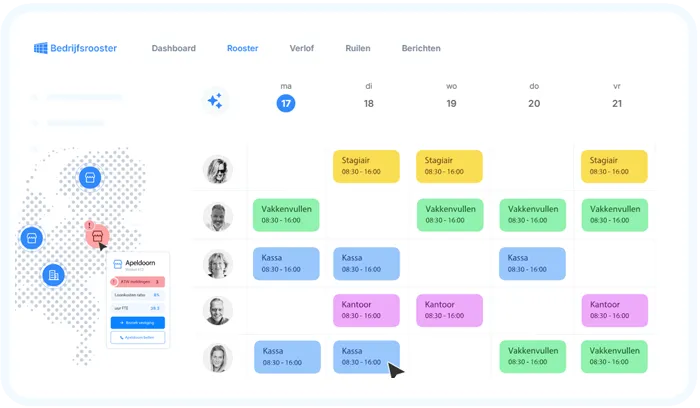The height and width of the screenshot is (408, 700).
Task: Click the first employee avatar photo
Action: 217,169
